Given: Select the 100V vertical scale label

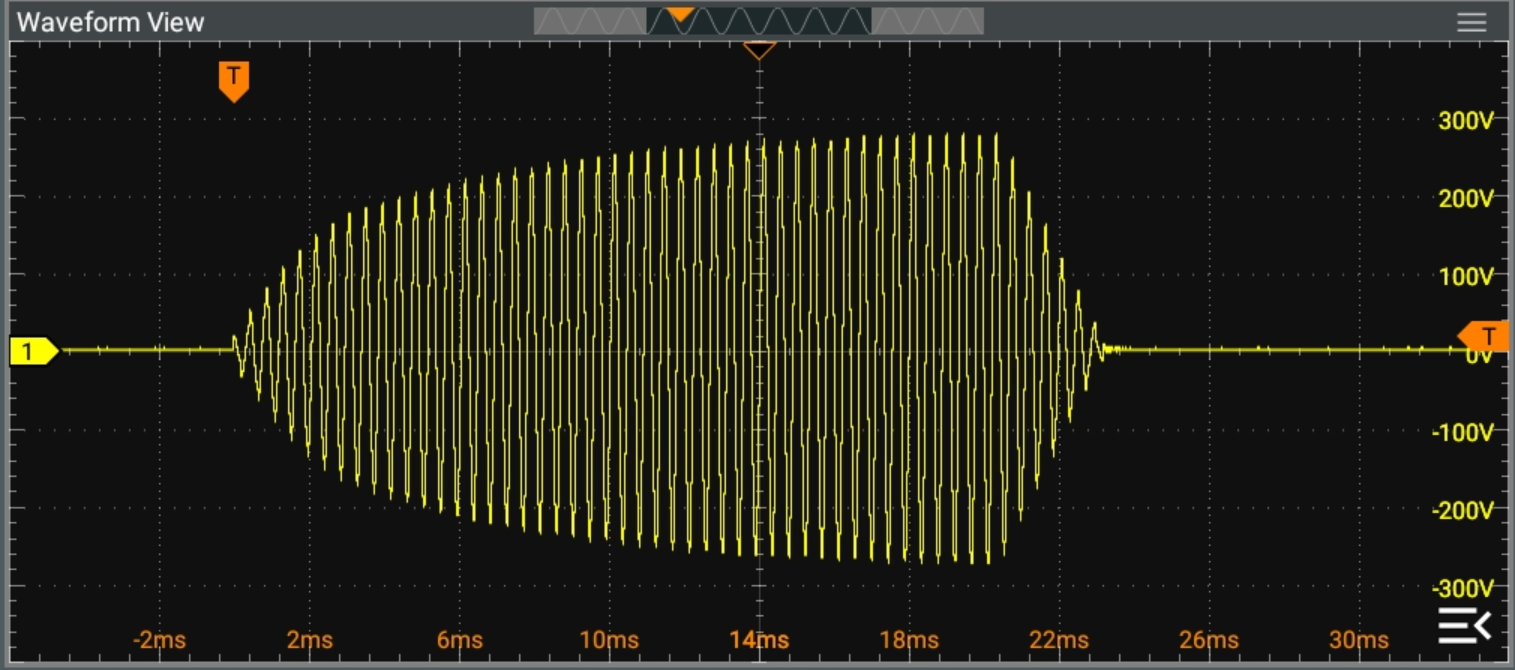Looking at the screenshot, I should tap(1465, 276).
